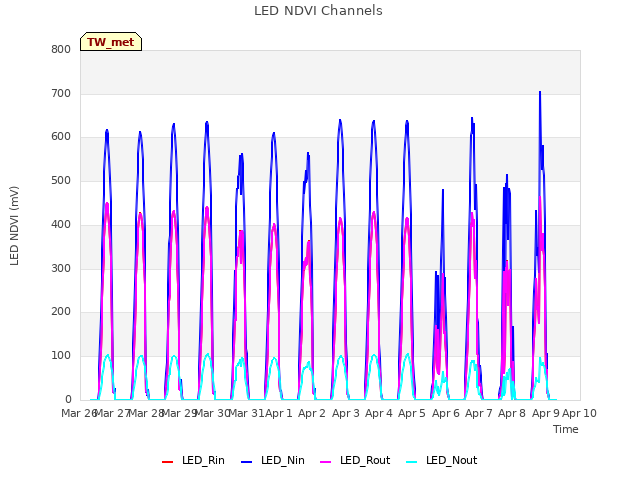Viewport: 640px width, 480px height.
Task: Click the y-axis tick 100
Action: click(x=61, y=356)
